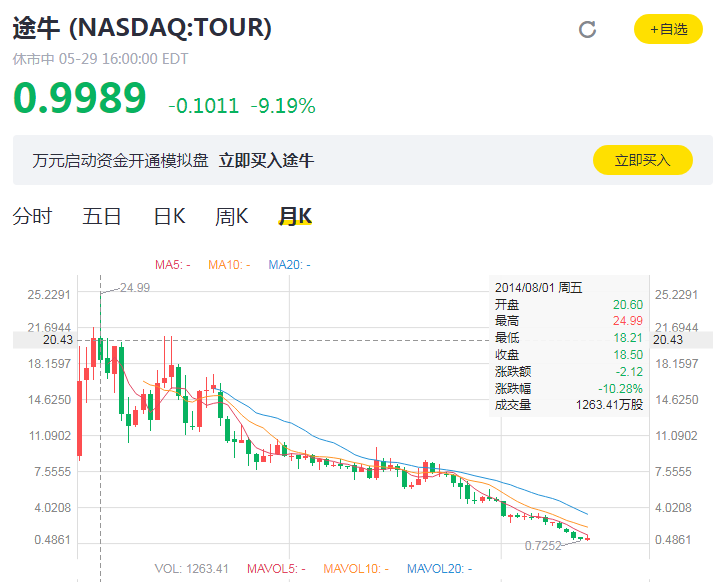Click the 万元启动资金开通模拟盘 banner text
The width and height of the screenshot is (726, 582).
pyautogui.click(x=120, y=161)
